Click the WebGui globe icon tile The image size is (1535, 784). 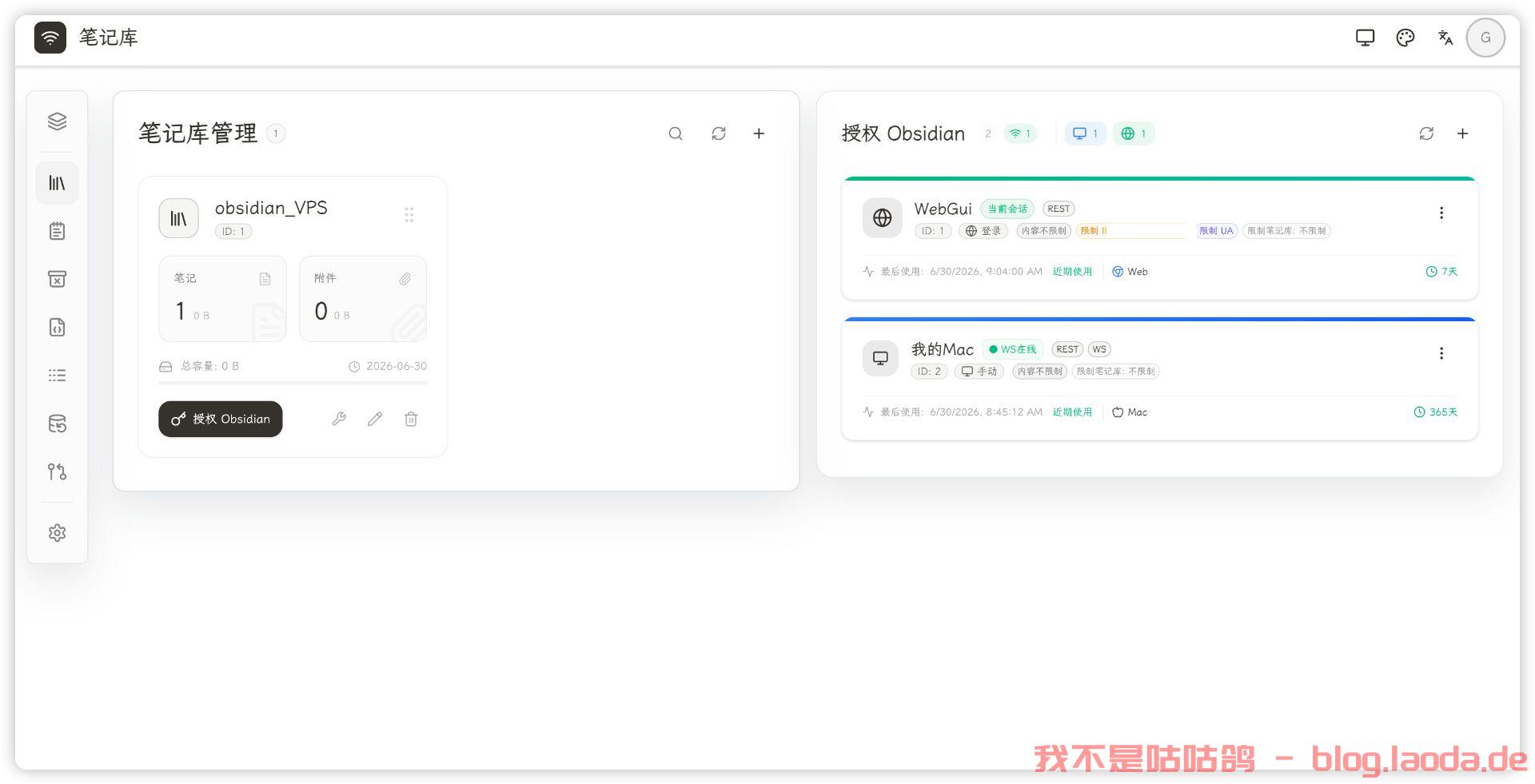[883, 217]
